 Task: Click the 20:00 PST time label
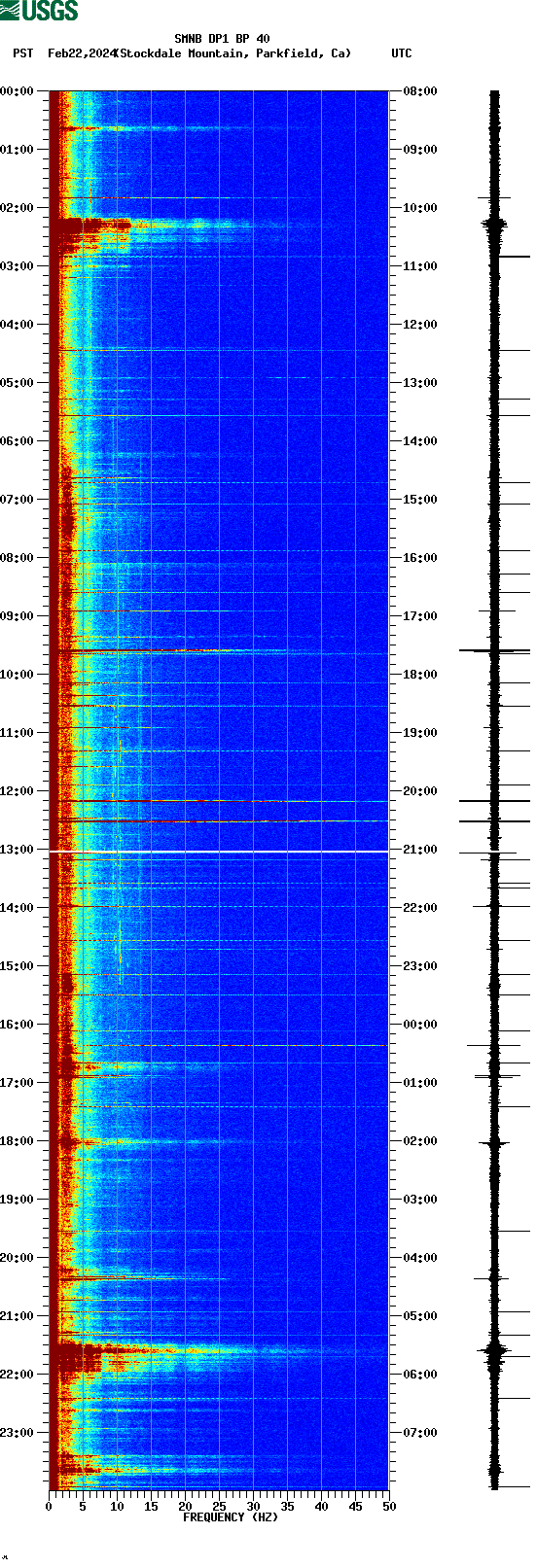click(17, 1258)
